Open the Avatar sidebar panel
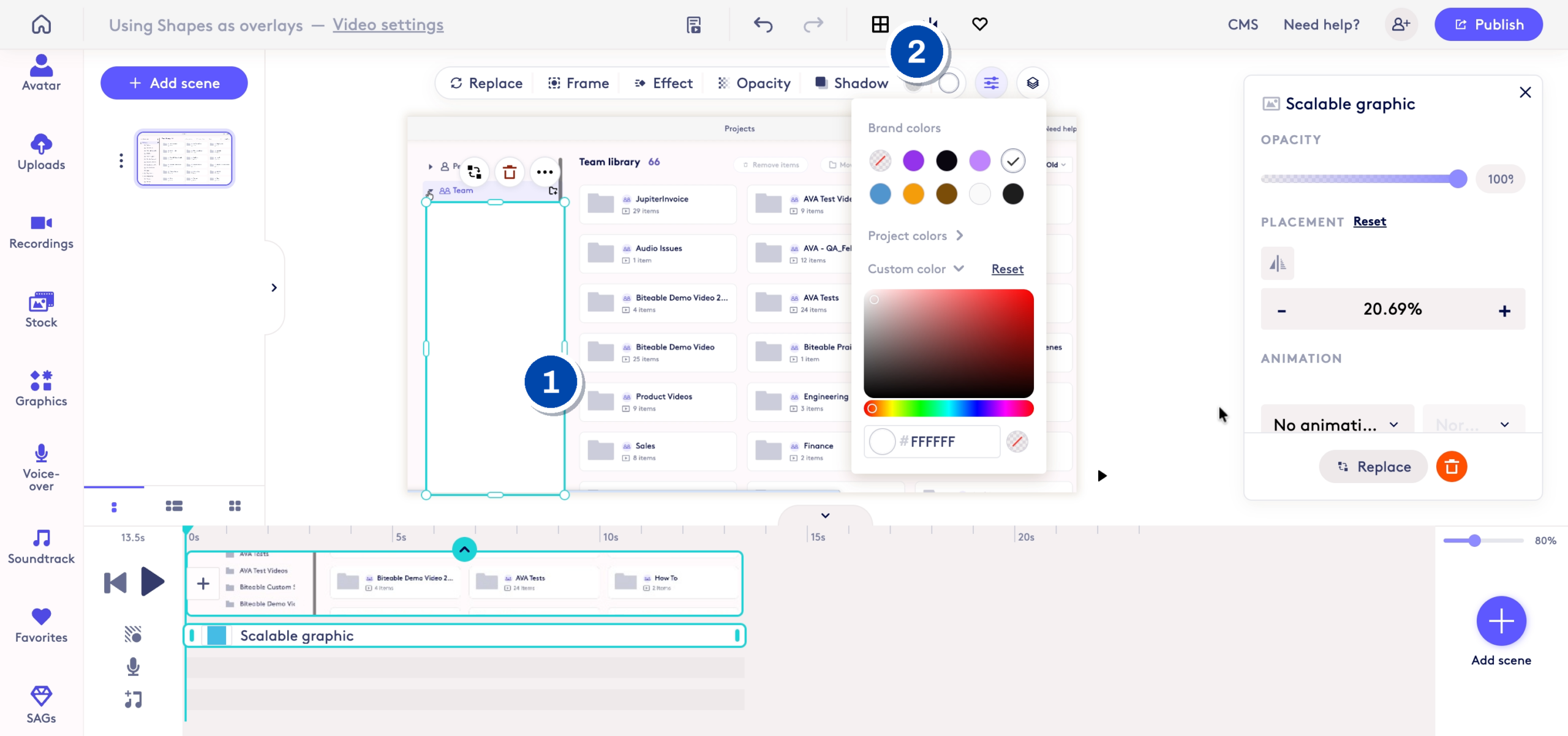This screenshot has width=1568, height=736. tap(41, 72)
